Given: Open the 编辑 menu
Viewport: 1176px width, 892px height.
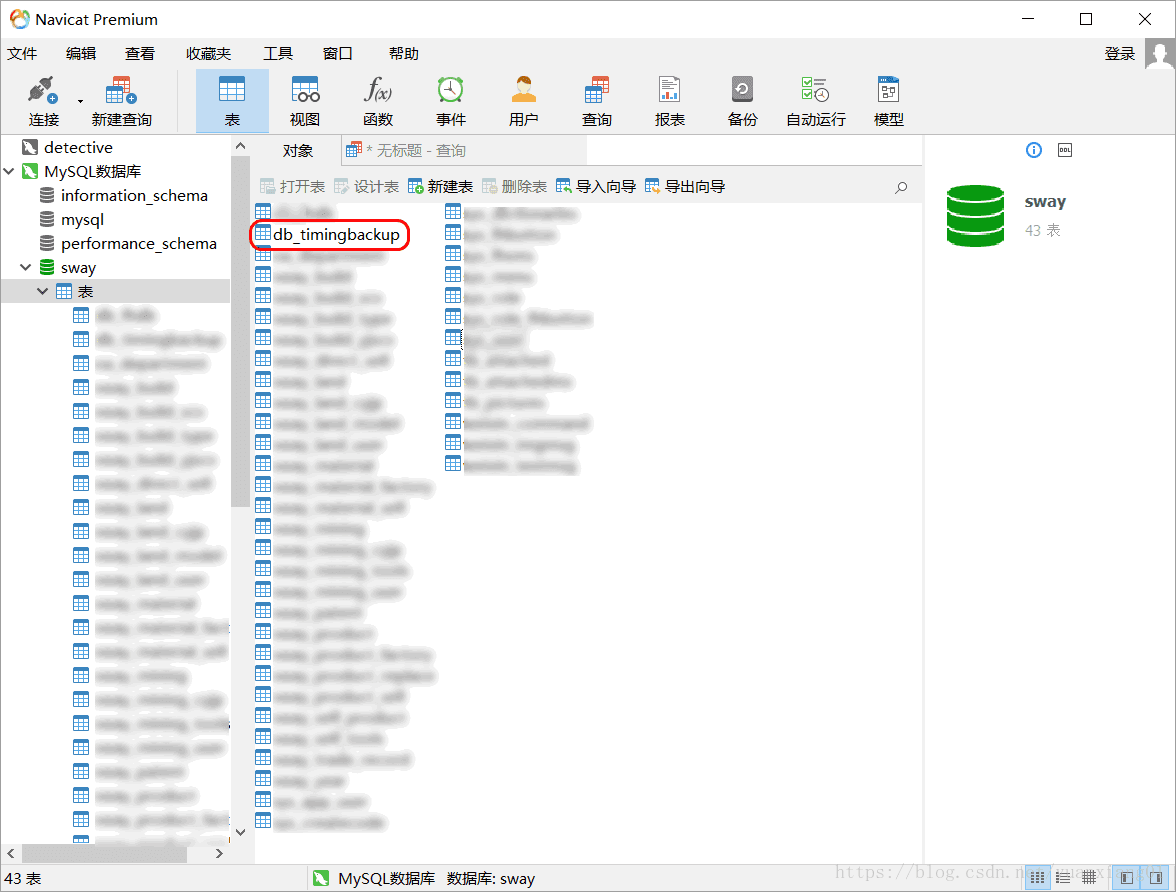Looking at the screenshot, I should point(81,54).
